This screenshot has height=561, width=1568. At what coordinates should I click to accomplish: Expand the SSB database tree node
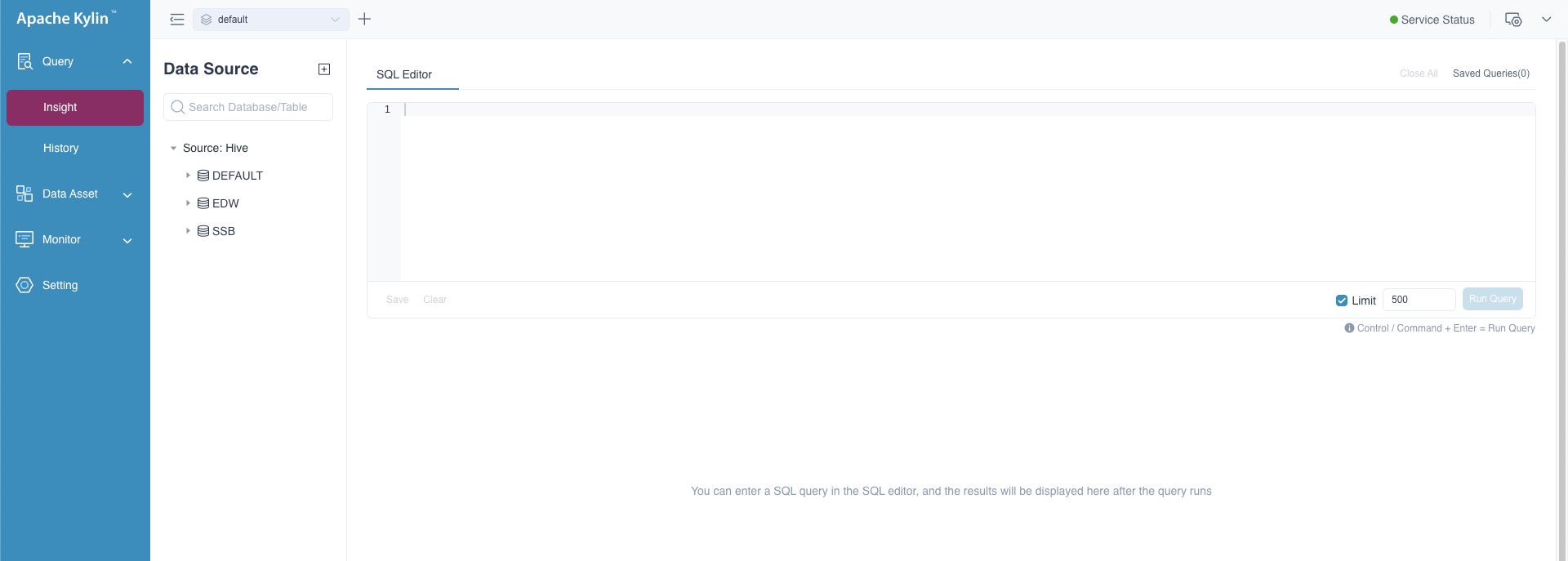pyautogui.click(x=188, y=231)
